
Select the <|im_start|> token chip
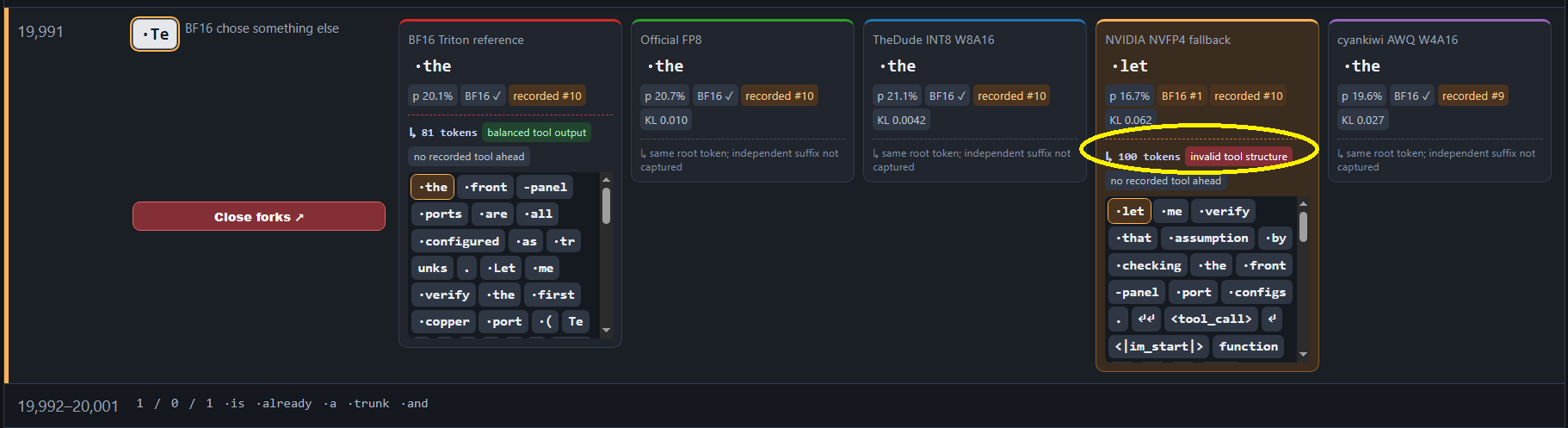1158,346
